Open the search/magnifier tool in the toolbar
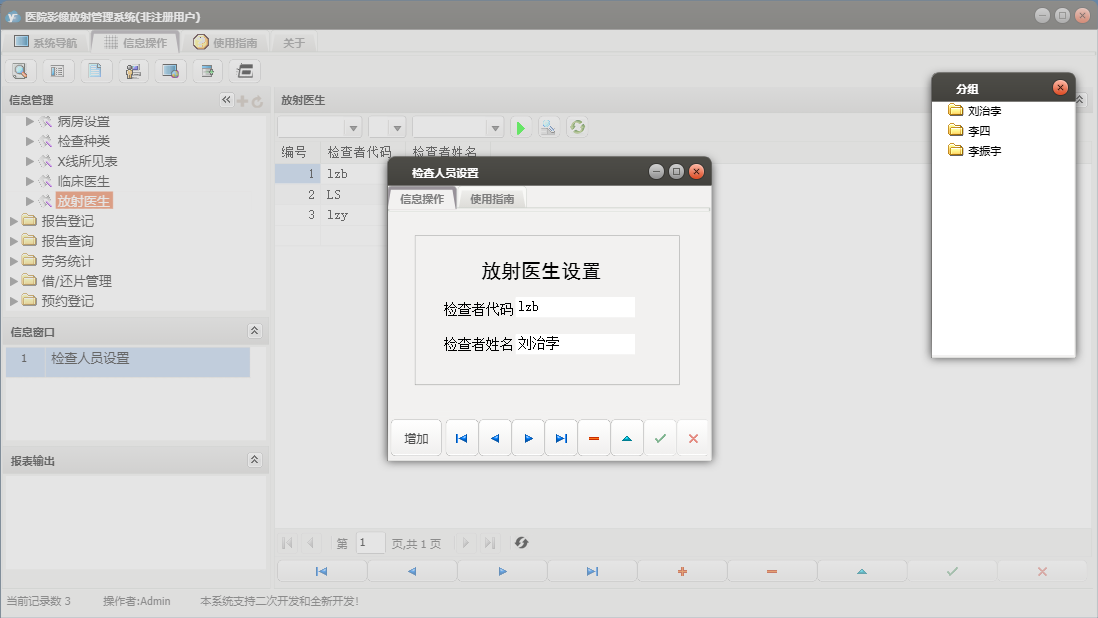The width and height of the screenshot is (1098, 618). click(x=20, y=71)
